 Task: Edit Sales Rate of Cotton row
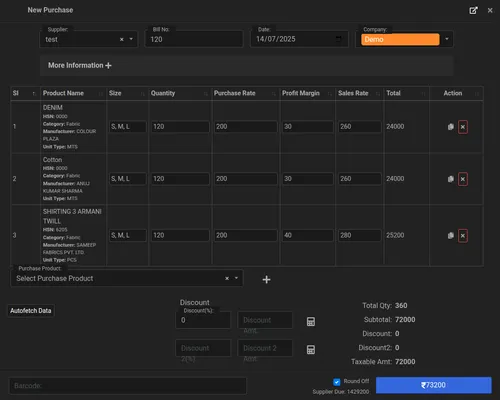(359, 179)
